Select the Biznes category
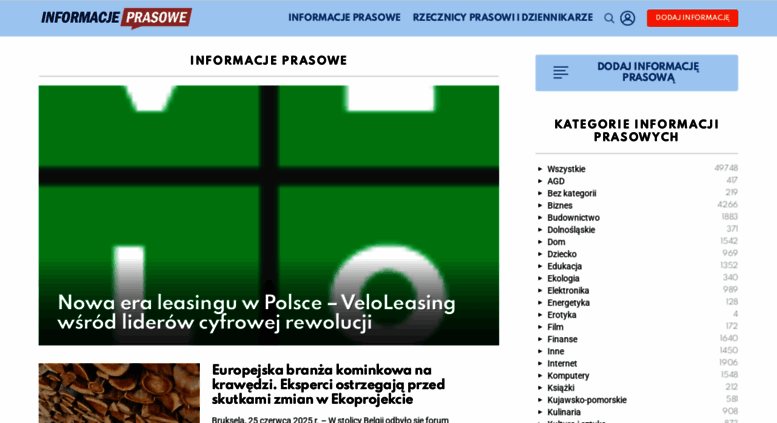 pyautogui.click(x=559, y=206)
